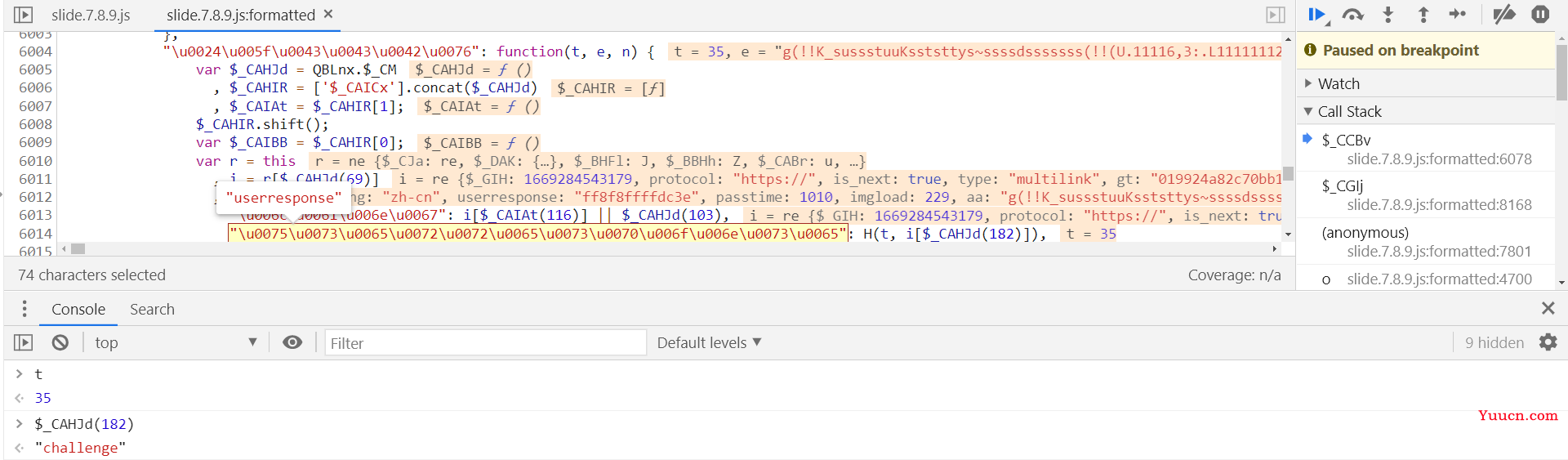Viewport: 1568px width, 460px height.
Task: Expand the console input 't' entry
Action: (x=19, y=373)
